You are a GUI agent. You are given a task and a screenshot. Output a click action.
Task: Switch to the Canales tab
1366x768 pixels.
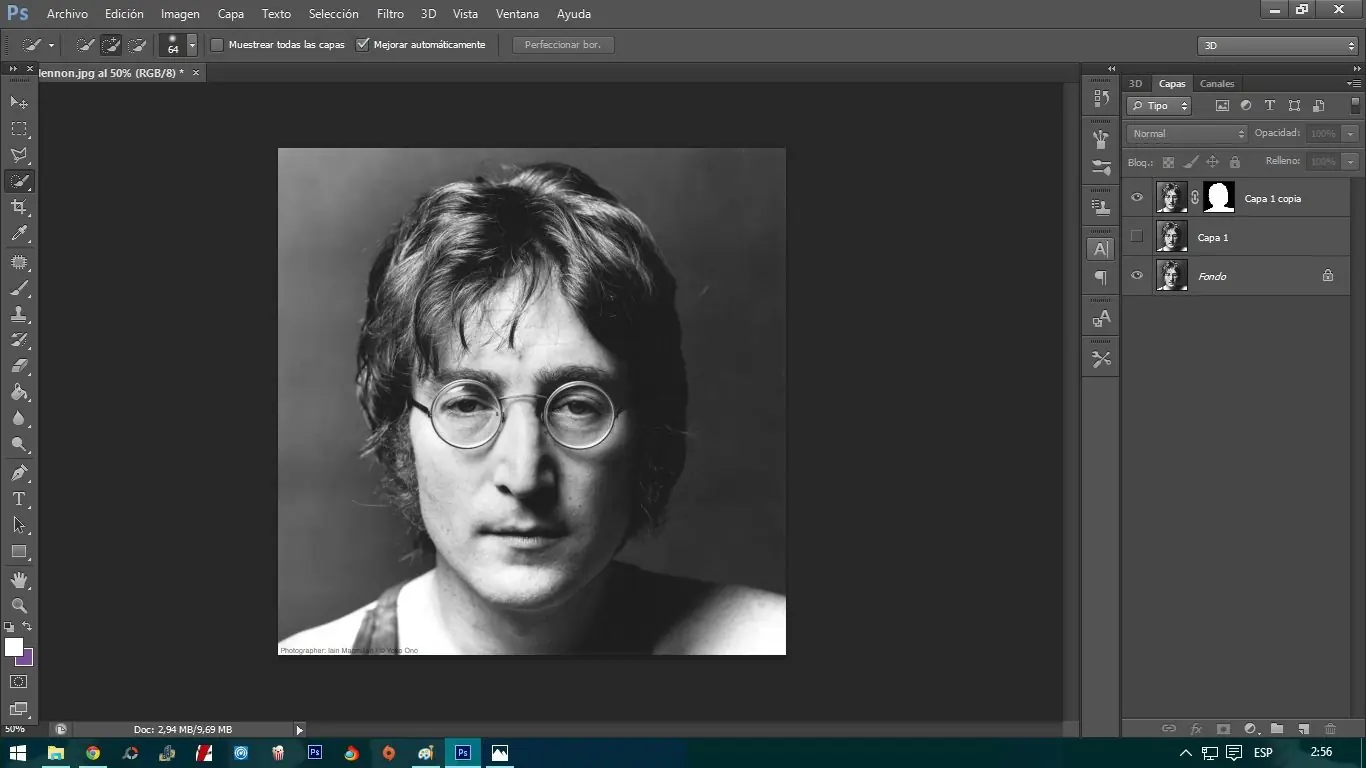point(1217,84)
